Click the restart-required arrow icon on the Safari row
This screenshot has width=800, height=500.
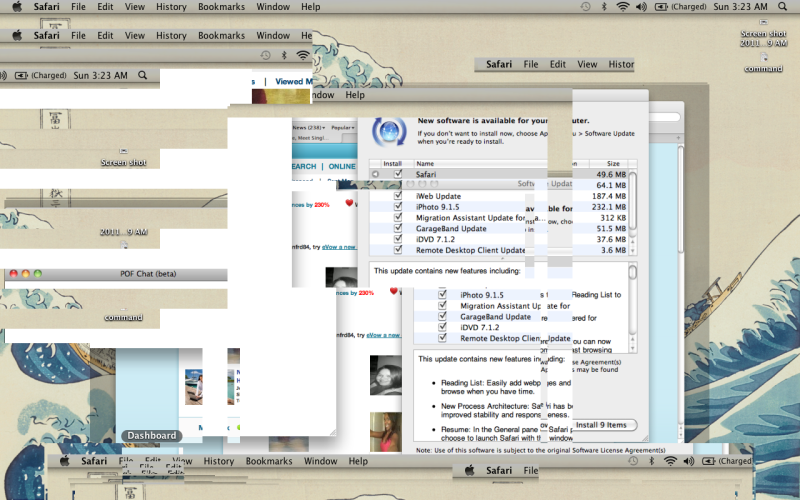tap(376, 174)
